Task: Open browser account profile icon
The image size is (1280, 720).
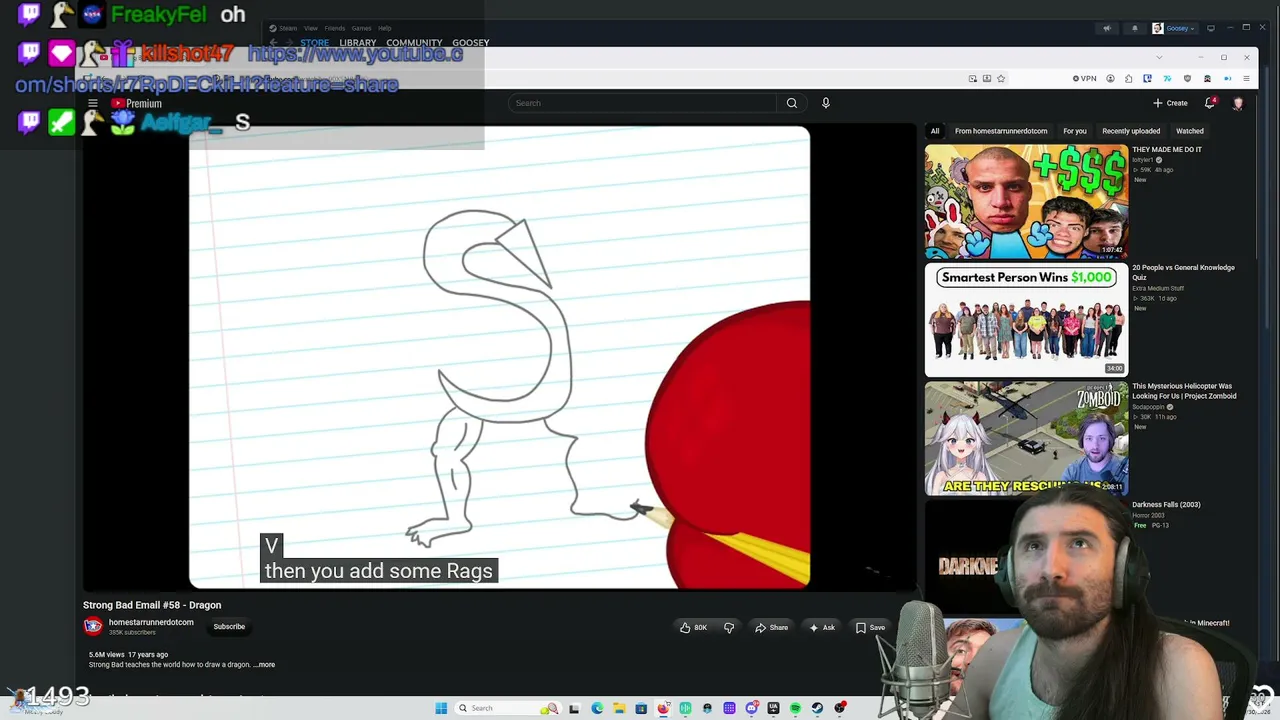Action: pyautogui.click(x=1110, y=78)
